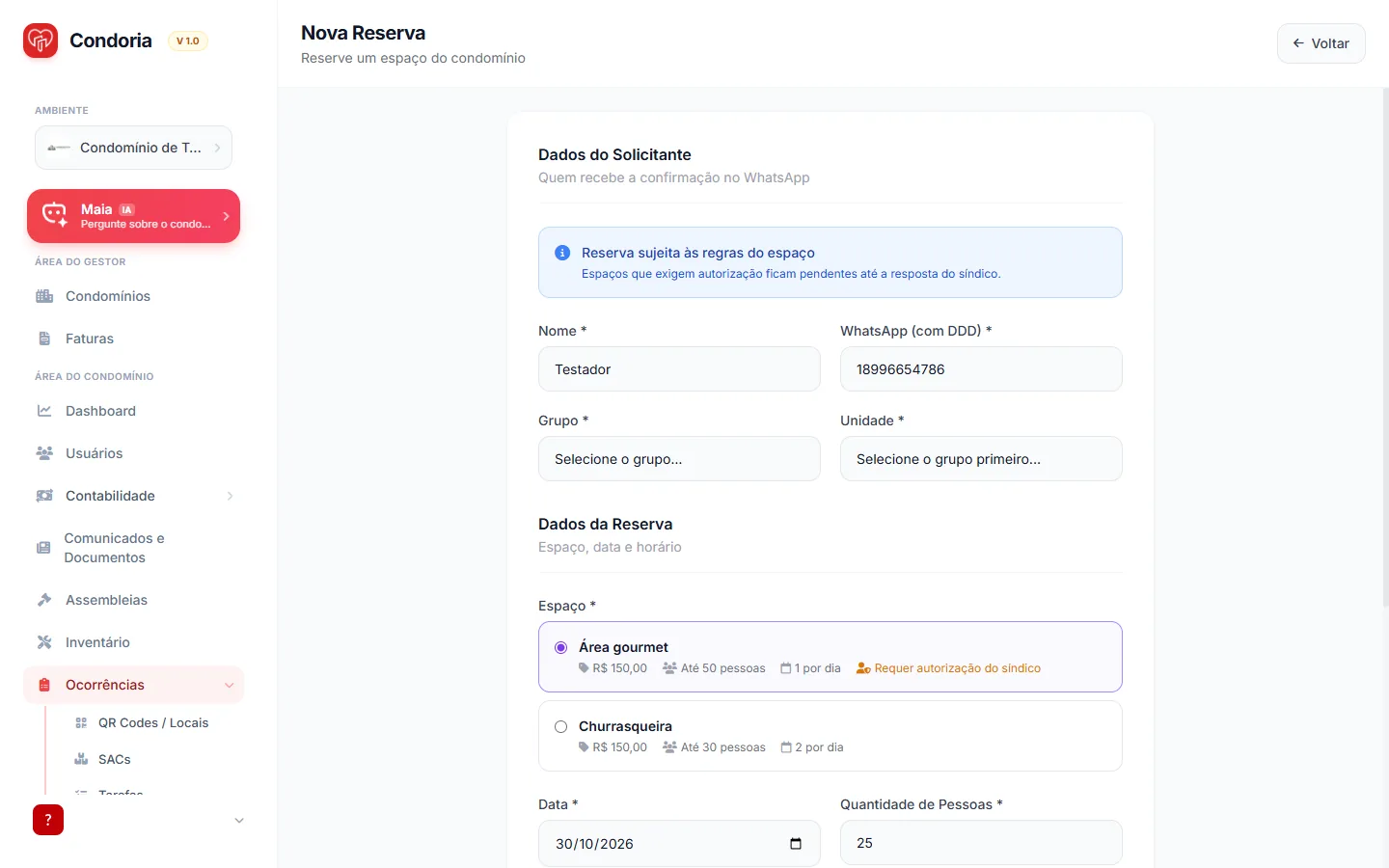Click the Condoria heart logo icon

[x=41, y=41]
